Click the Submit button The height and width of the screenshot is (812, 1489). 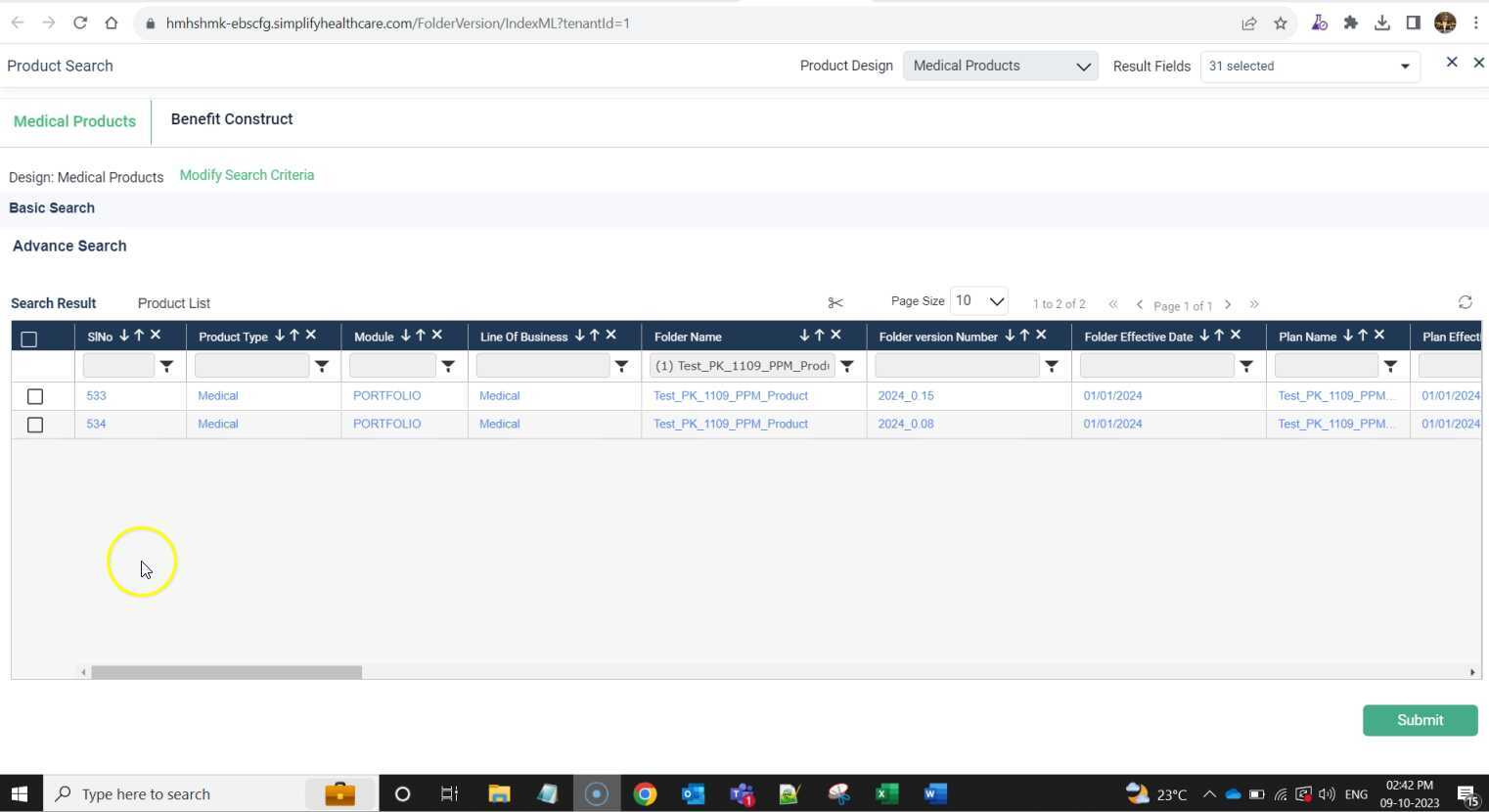point(1420,720)
